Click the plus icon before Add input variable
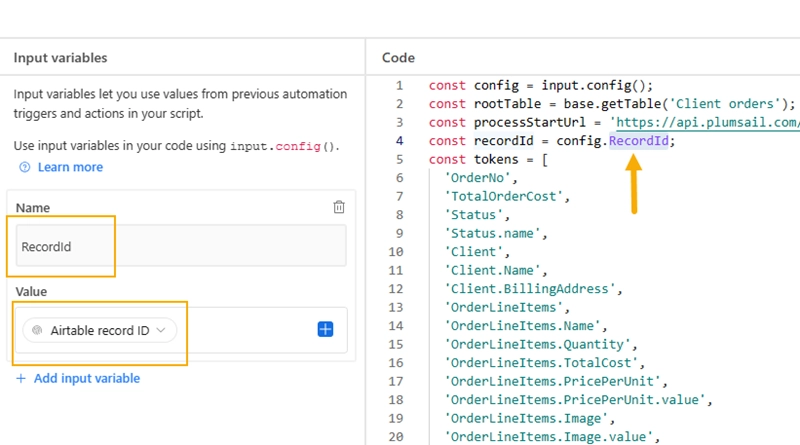 click(x=21, y=379)
